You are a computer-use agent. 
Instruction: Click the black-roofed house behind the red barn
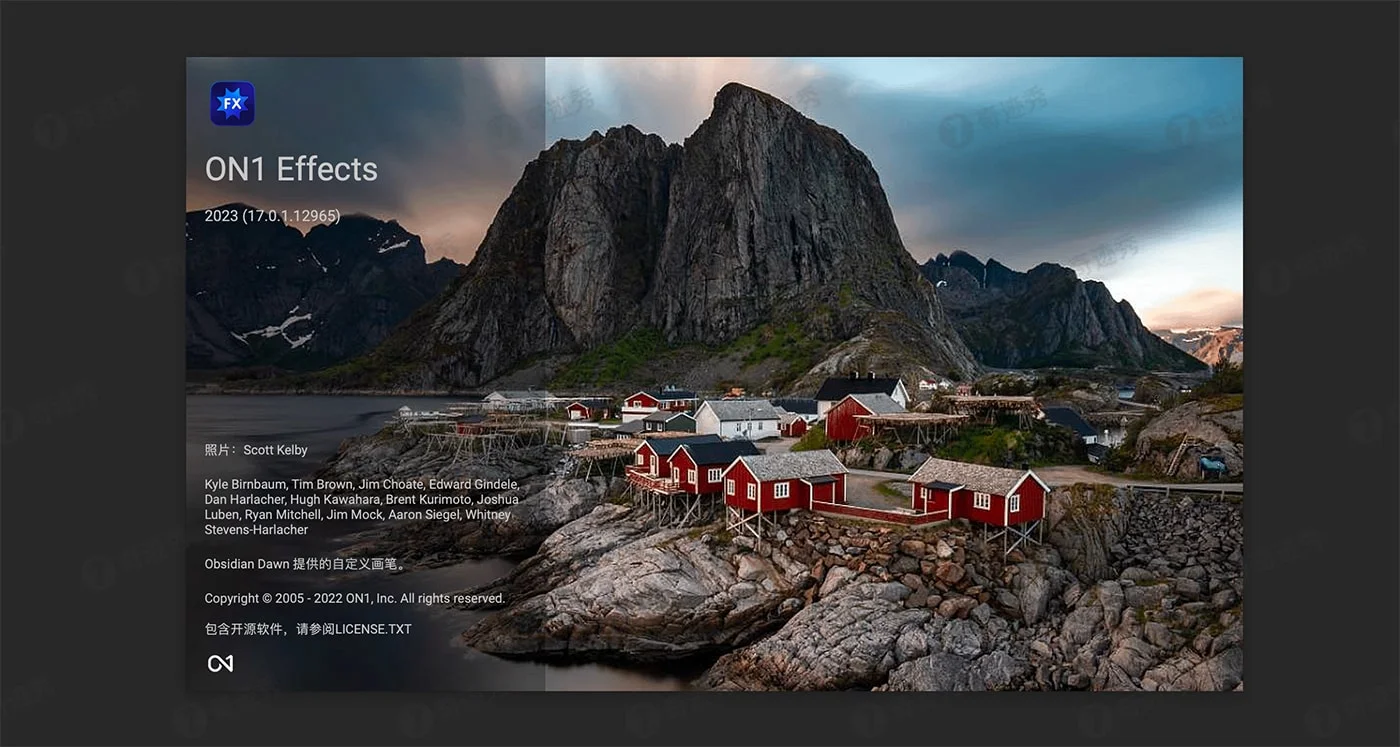click(860, 387)
